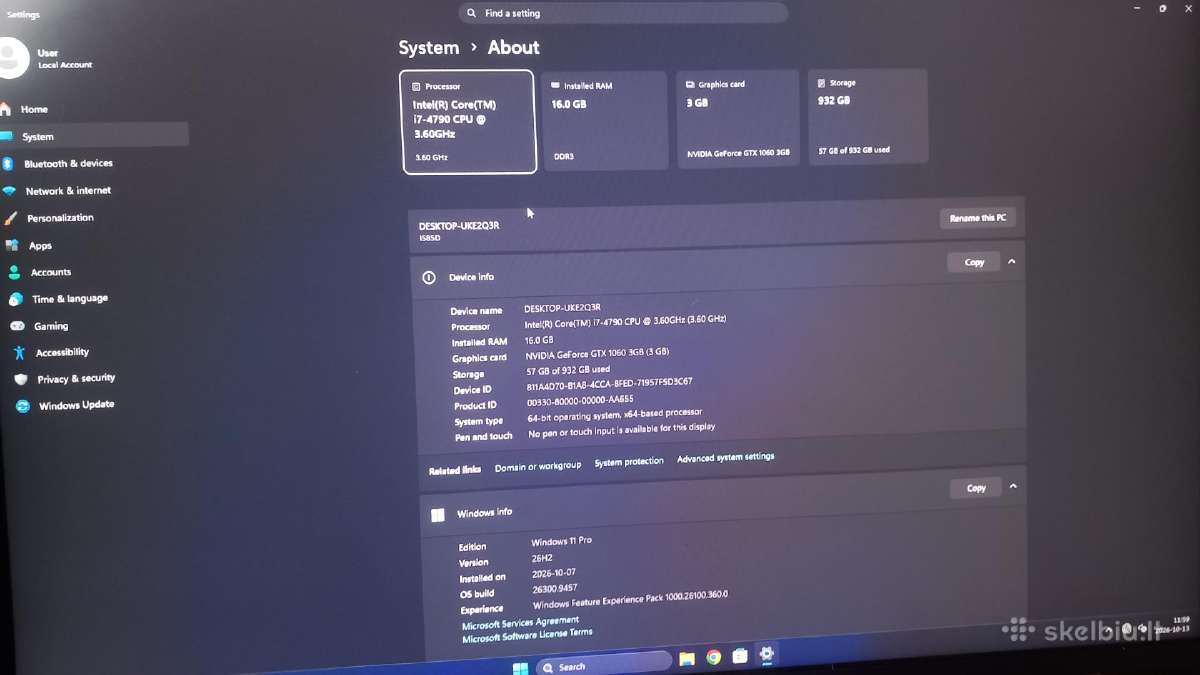Screen dimensions: 1200x675
Task: Click the Settings gear on the taskbar
Action: pos(766,654)
